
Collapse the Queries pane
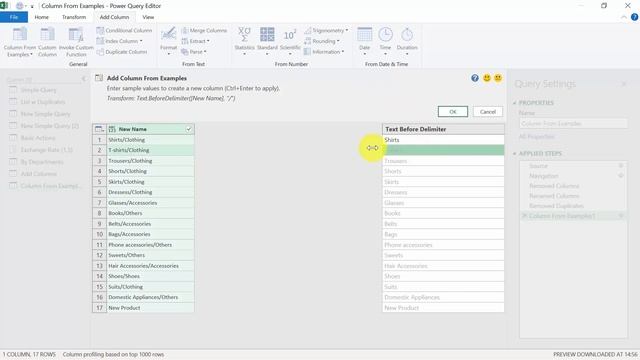coord(84,79)
